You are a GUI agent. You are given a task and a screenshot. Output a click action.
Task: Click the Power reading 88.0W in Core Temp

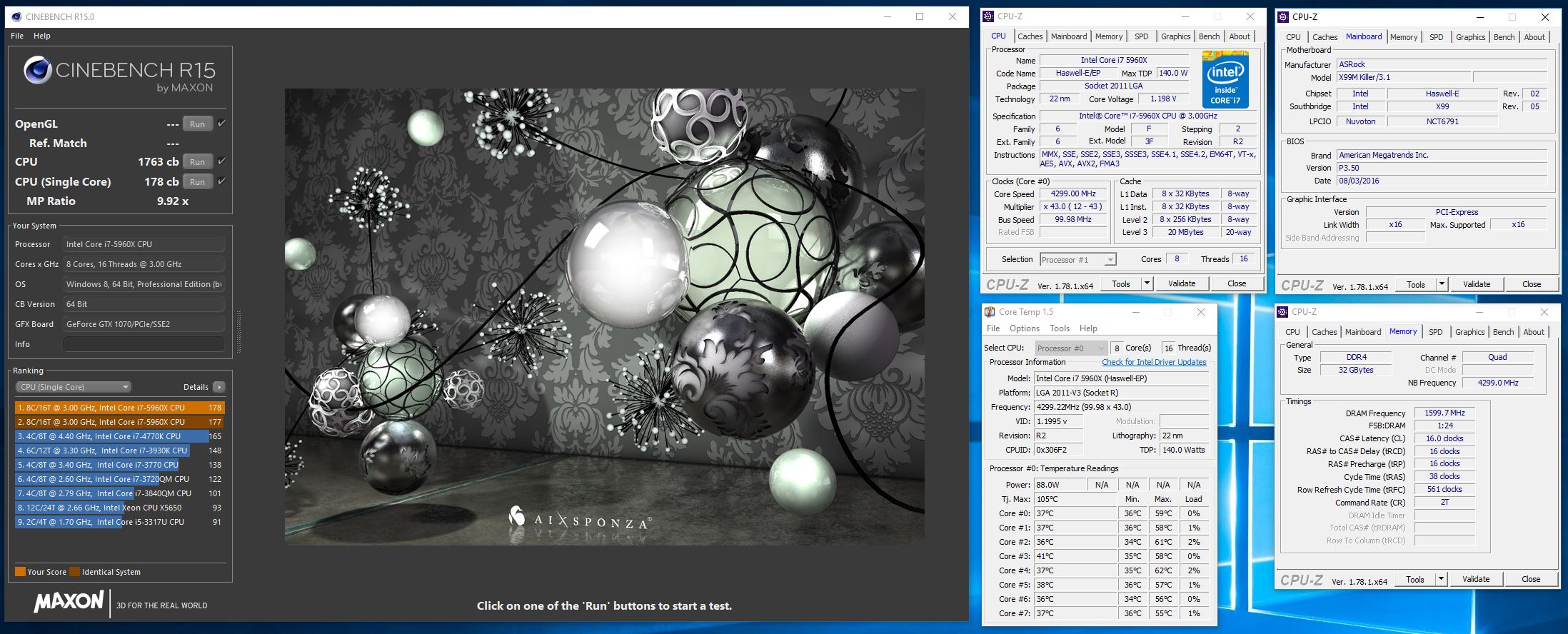pyautogui.click(x=1060, y=485)
